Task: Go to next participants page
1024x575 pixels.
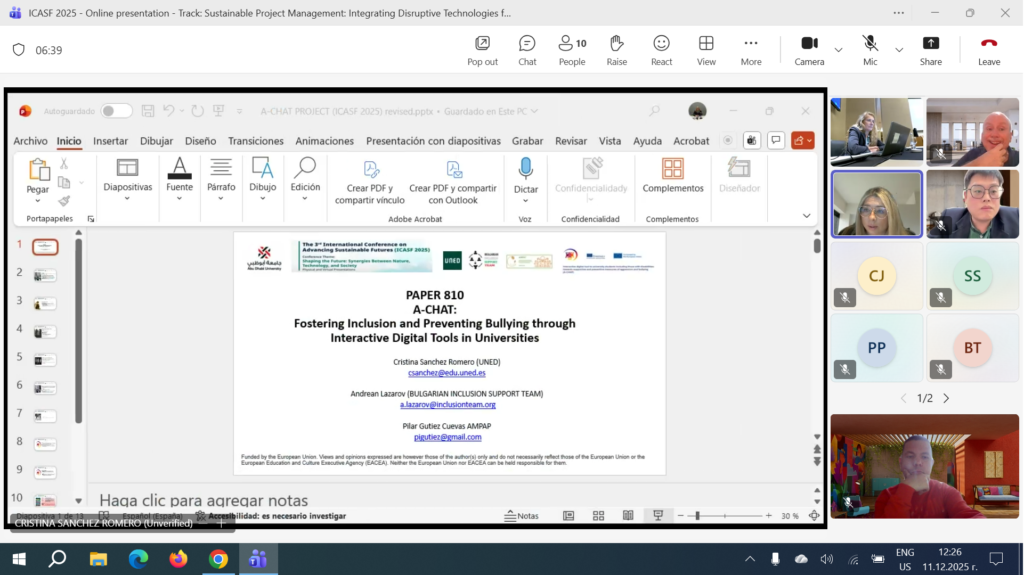Action: click(946, 398)
